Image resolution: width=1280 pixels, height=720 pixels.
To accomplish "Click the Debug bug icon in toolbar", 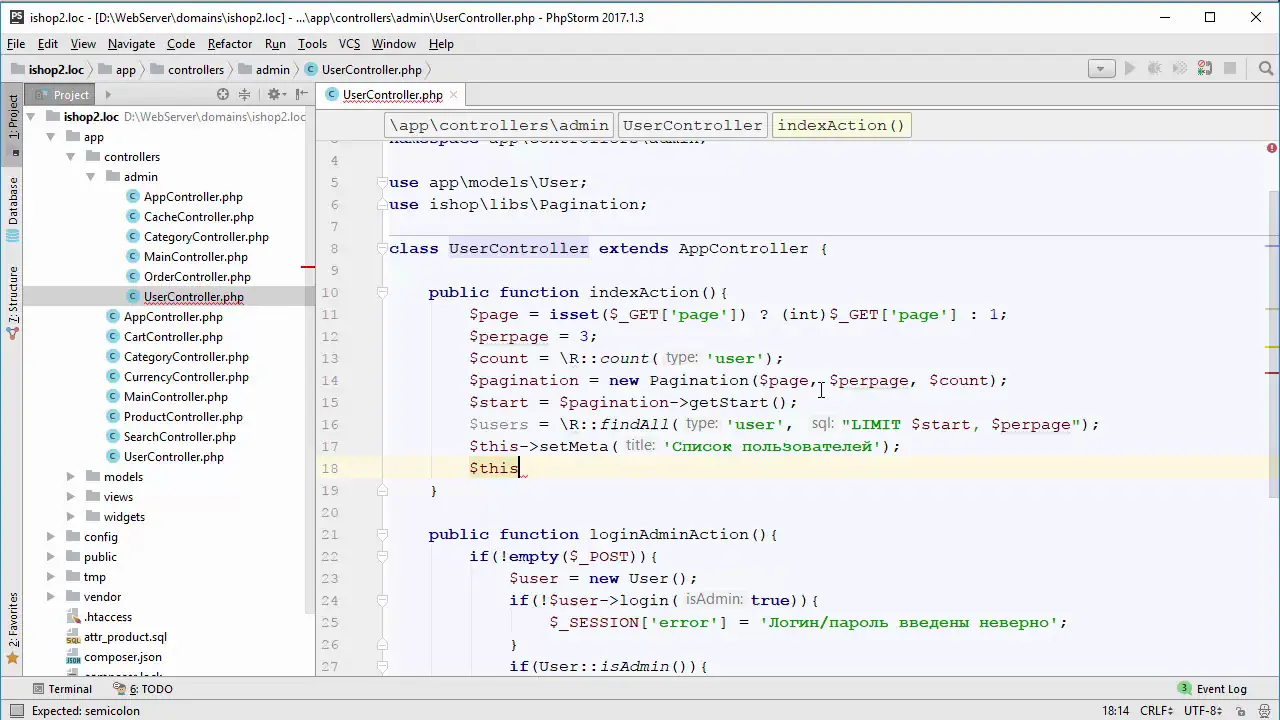I will point(1155,69).
